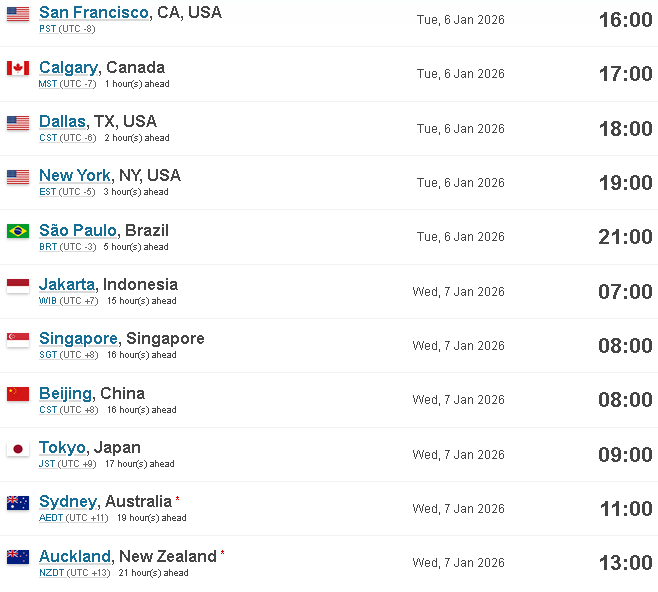Click the red DST asterisk beside Sydney, Australia

click(178, 498)
